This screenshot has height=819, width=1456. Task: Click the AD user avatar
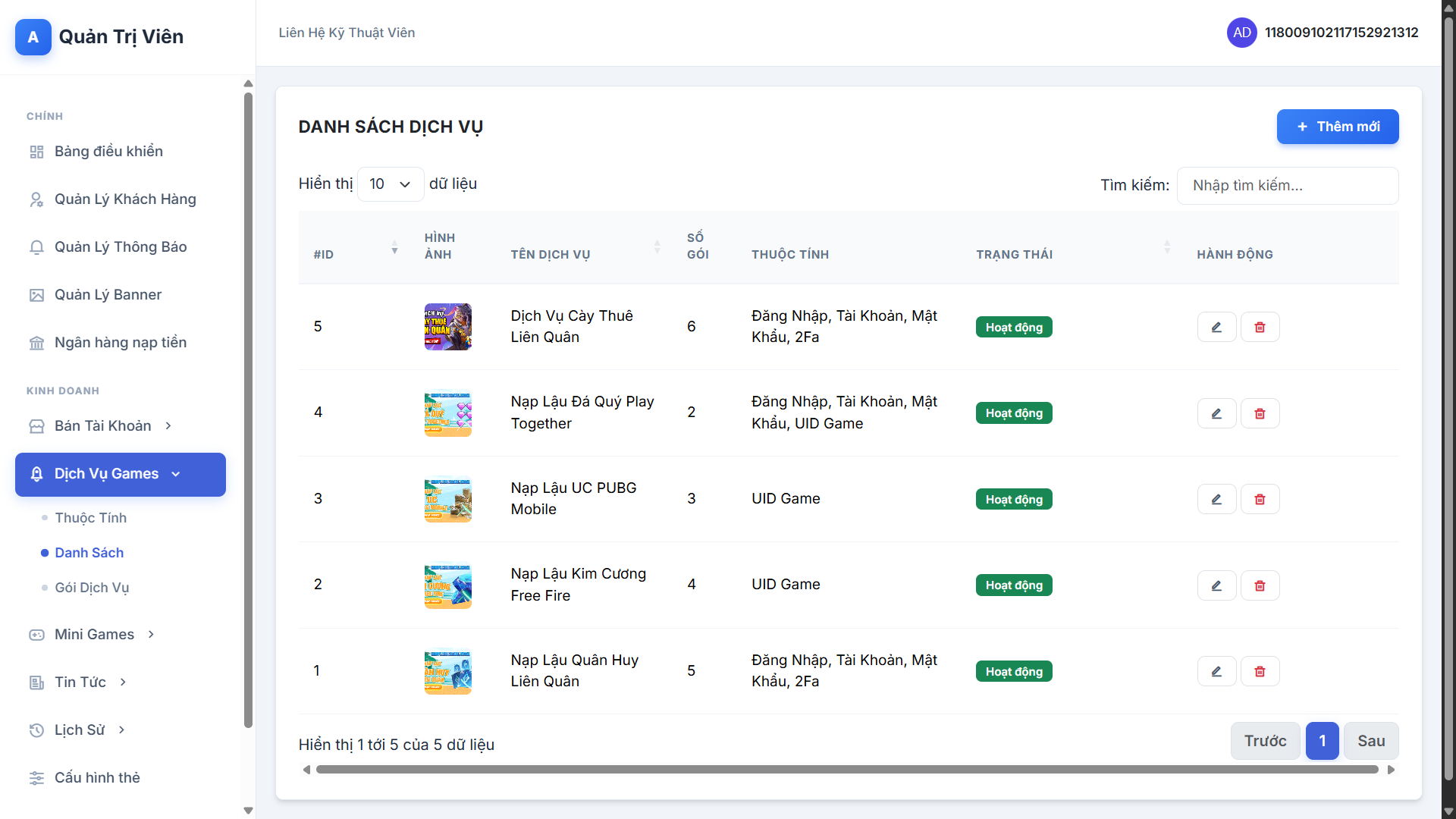(1241, 33)
